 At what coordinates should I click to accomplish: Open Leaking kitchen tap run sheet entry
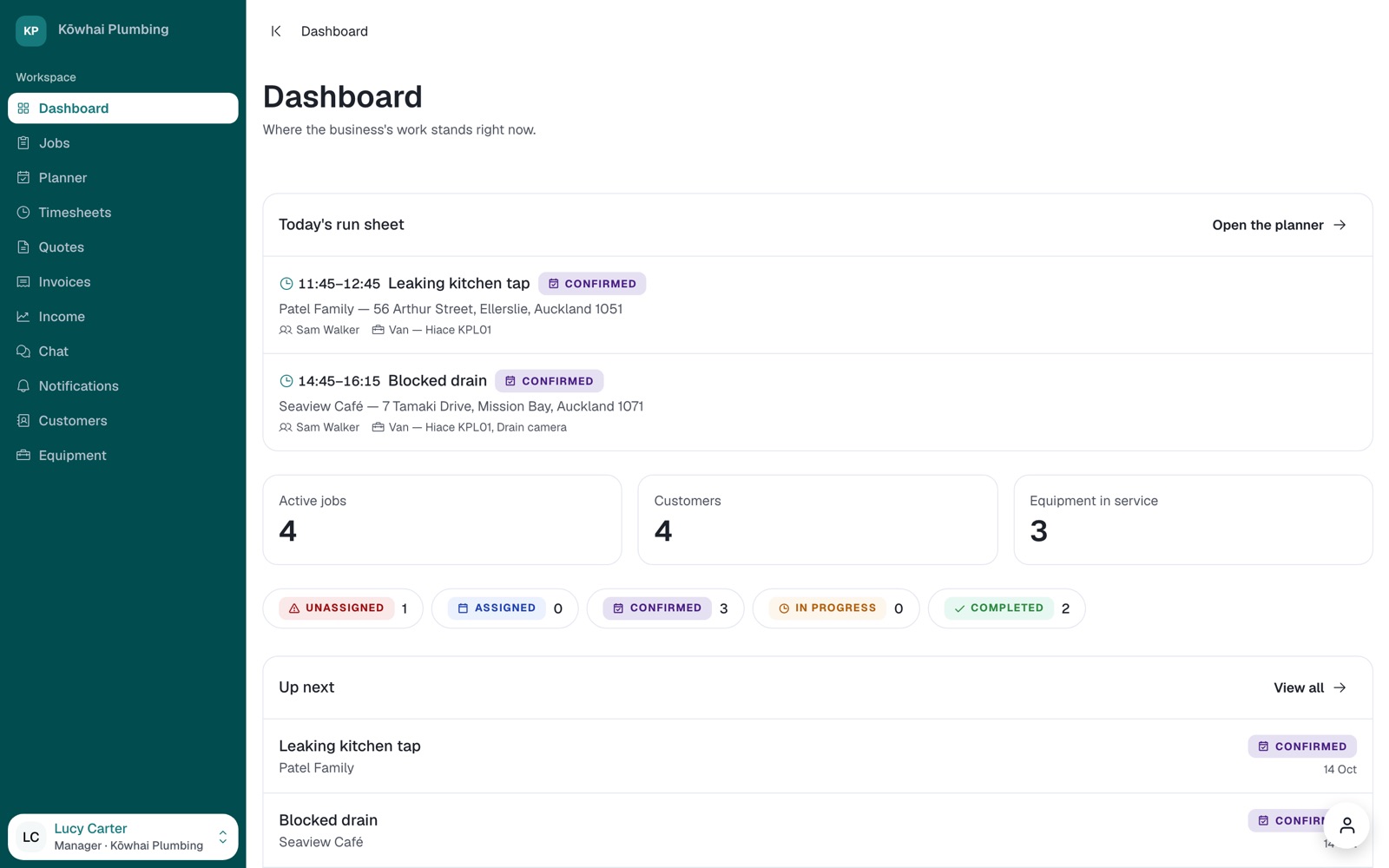(x=818, y=305)
